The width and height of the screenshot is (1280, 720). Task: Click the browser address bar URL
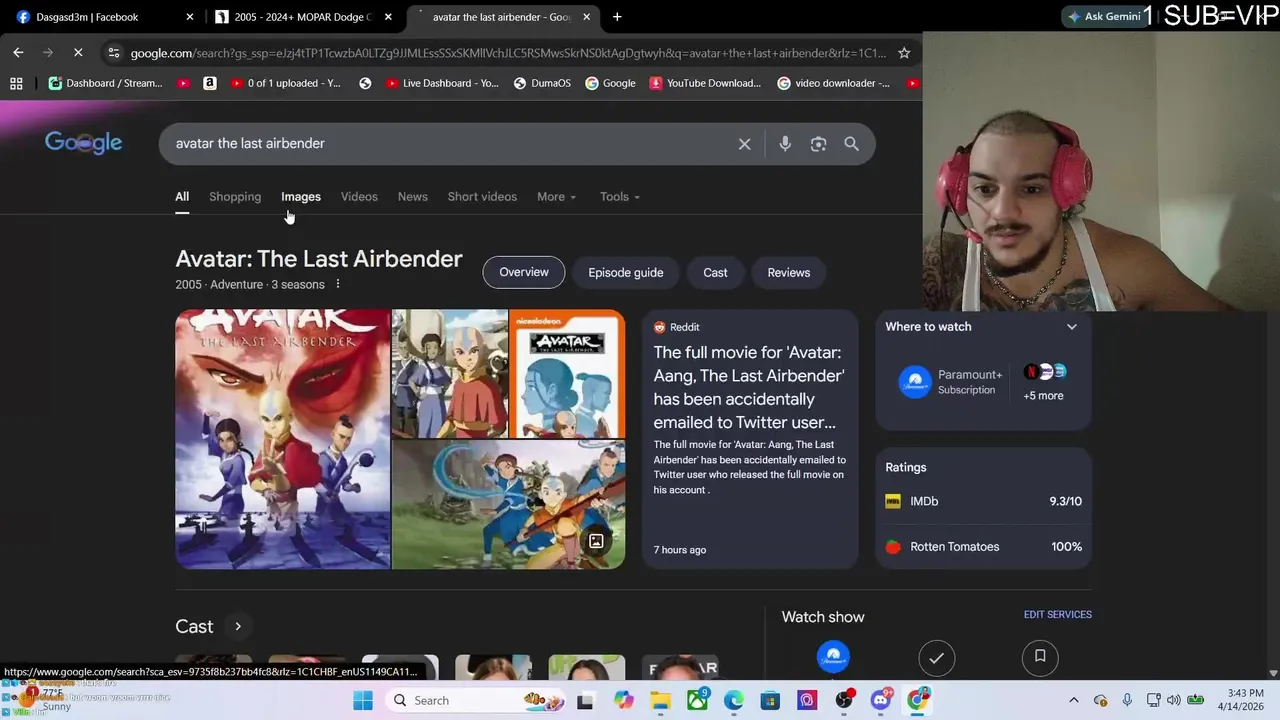tap(508, 53)
